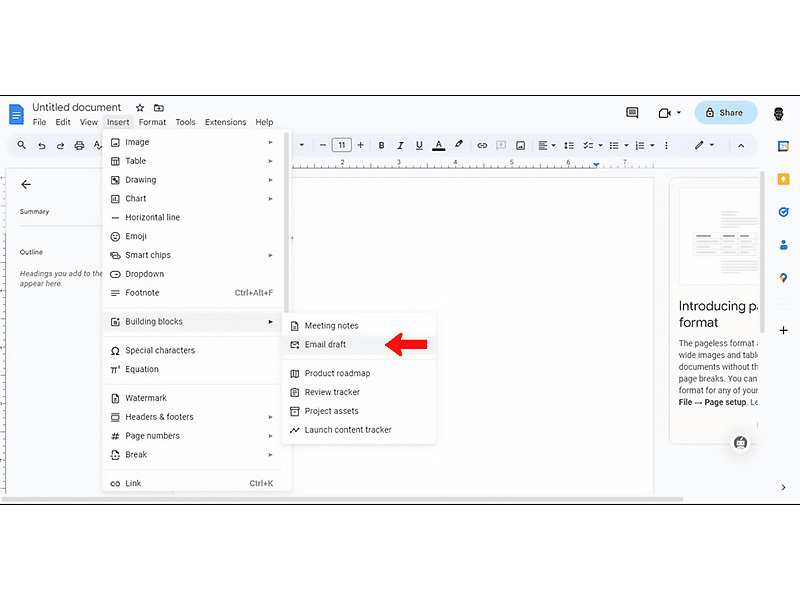
Task: Open the View menu
Action: point(88,122)
